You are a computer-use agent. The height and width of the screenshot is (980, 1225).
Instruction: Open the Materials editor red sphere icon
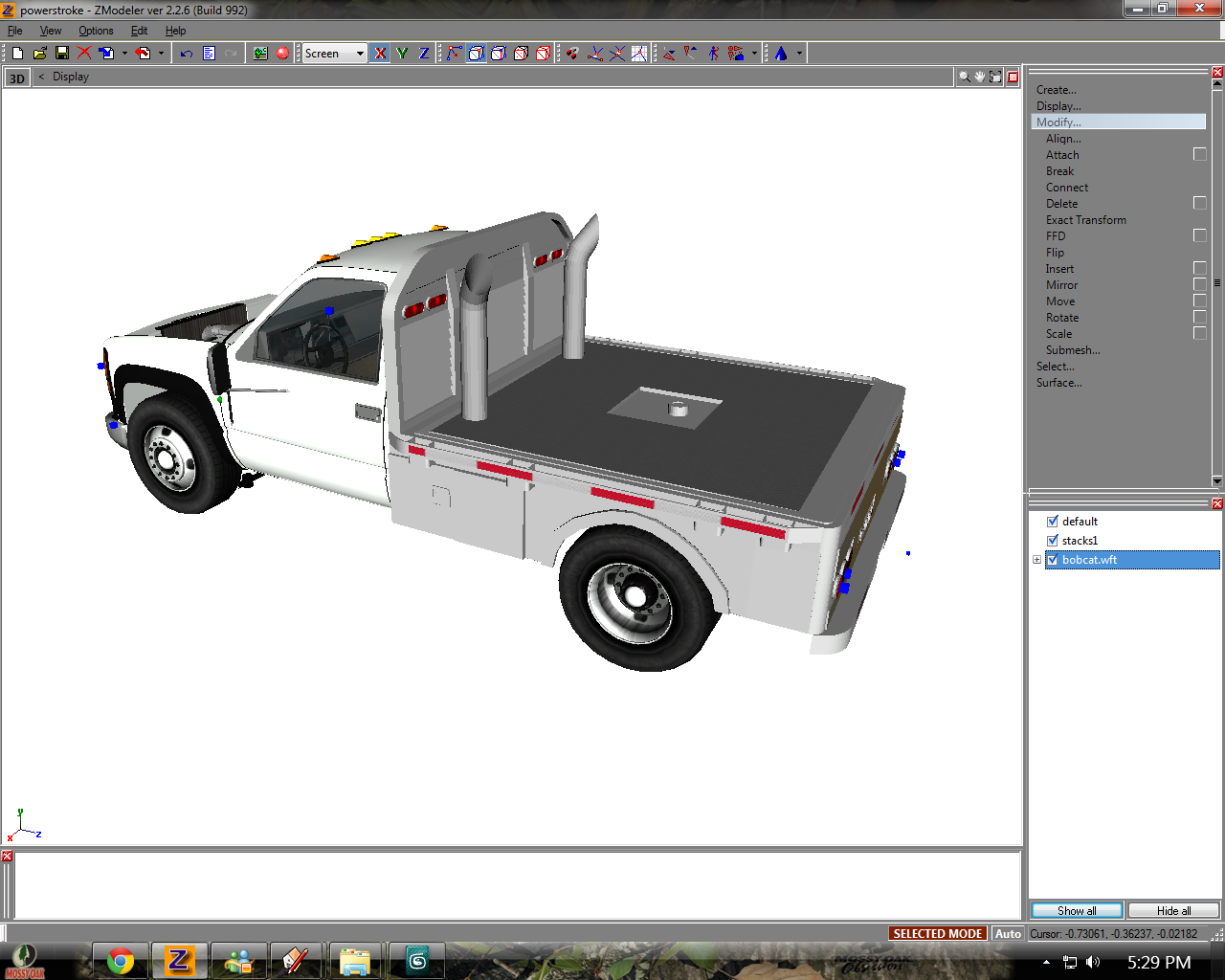[282, 54]
